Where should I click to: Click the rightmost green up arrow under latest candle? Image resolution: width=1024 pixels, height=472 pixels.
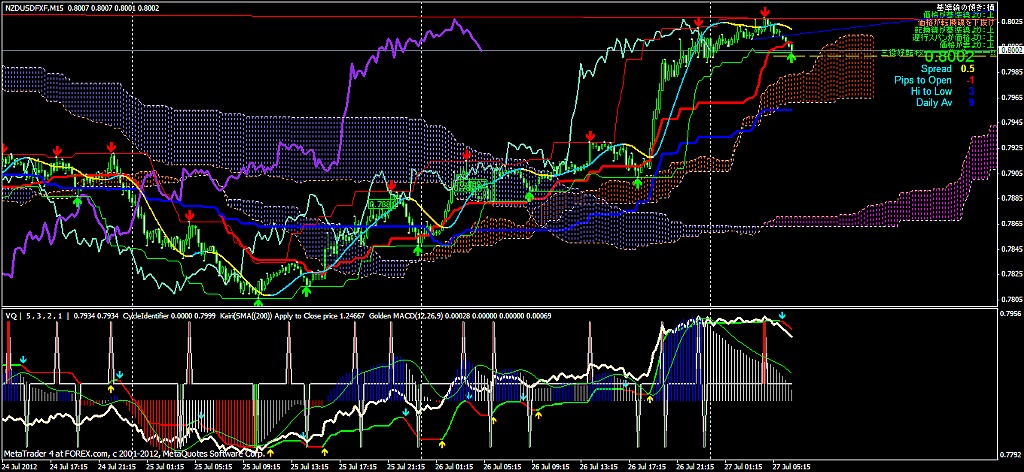[x=791, y=56]
